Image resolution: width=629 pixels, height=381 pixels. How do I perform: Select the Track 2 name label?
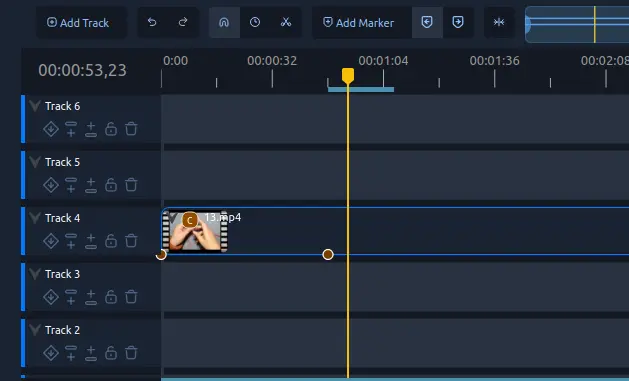coord(63,330)
